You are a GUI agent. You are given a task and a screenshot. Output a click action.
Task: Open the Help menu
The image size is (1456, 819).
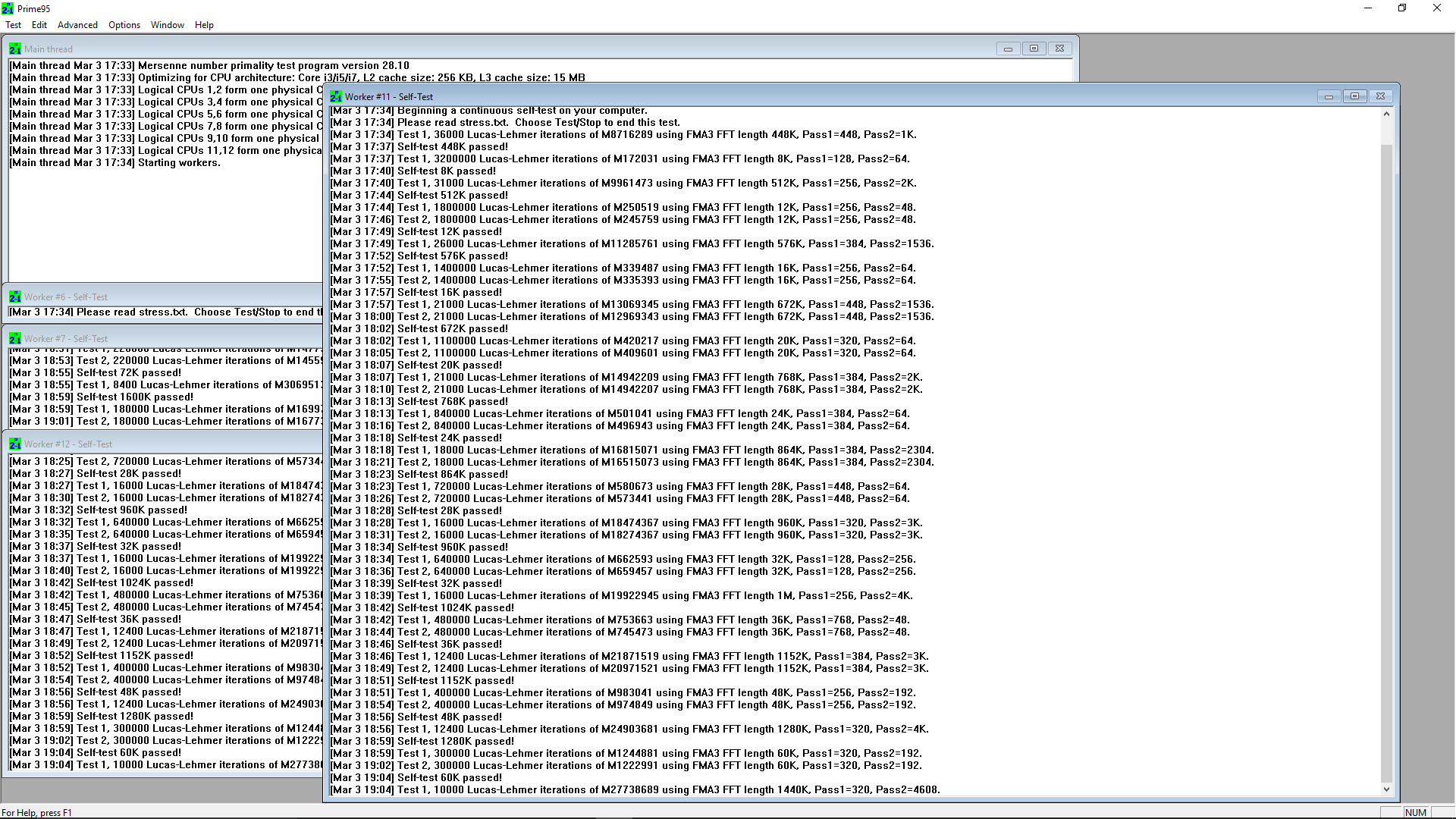(204, 25)
